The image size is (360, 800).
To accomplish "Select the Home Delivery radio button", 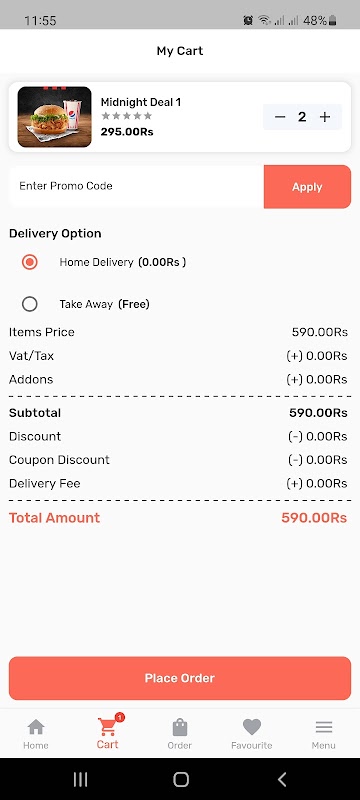I will 30,262.
